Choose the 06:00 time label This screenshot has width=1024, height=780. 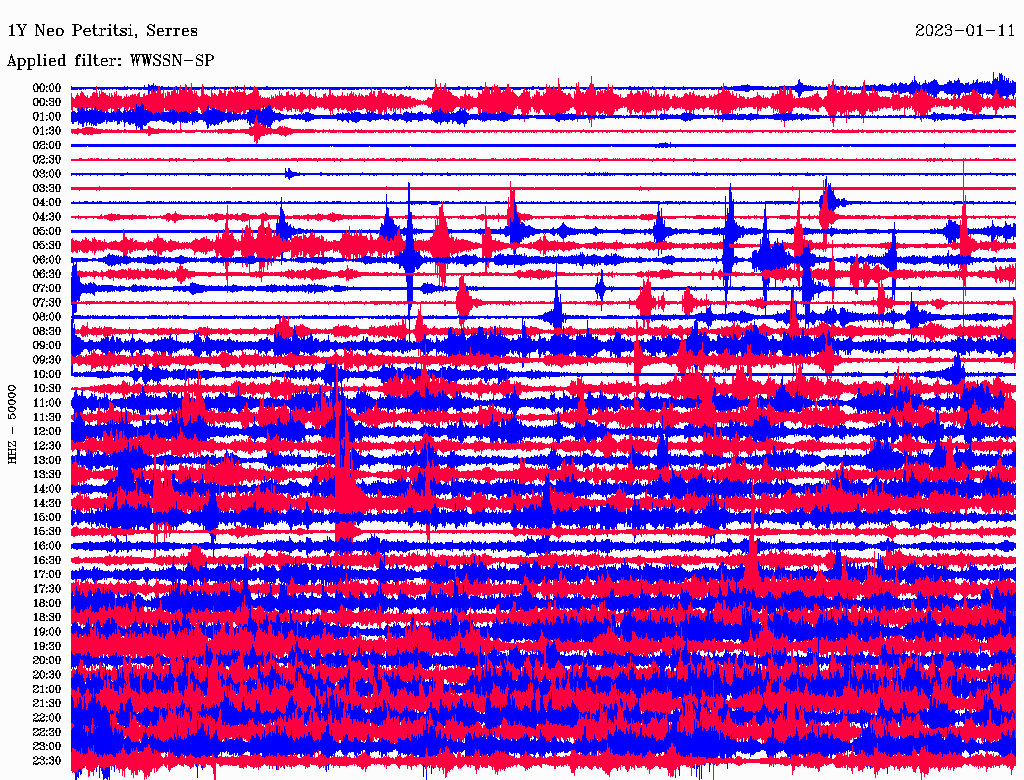(x=47, y=260)
